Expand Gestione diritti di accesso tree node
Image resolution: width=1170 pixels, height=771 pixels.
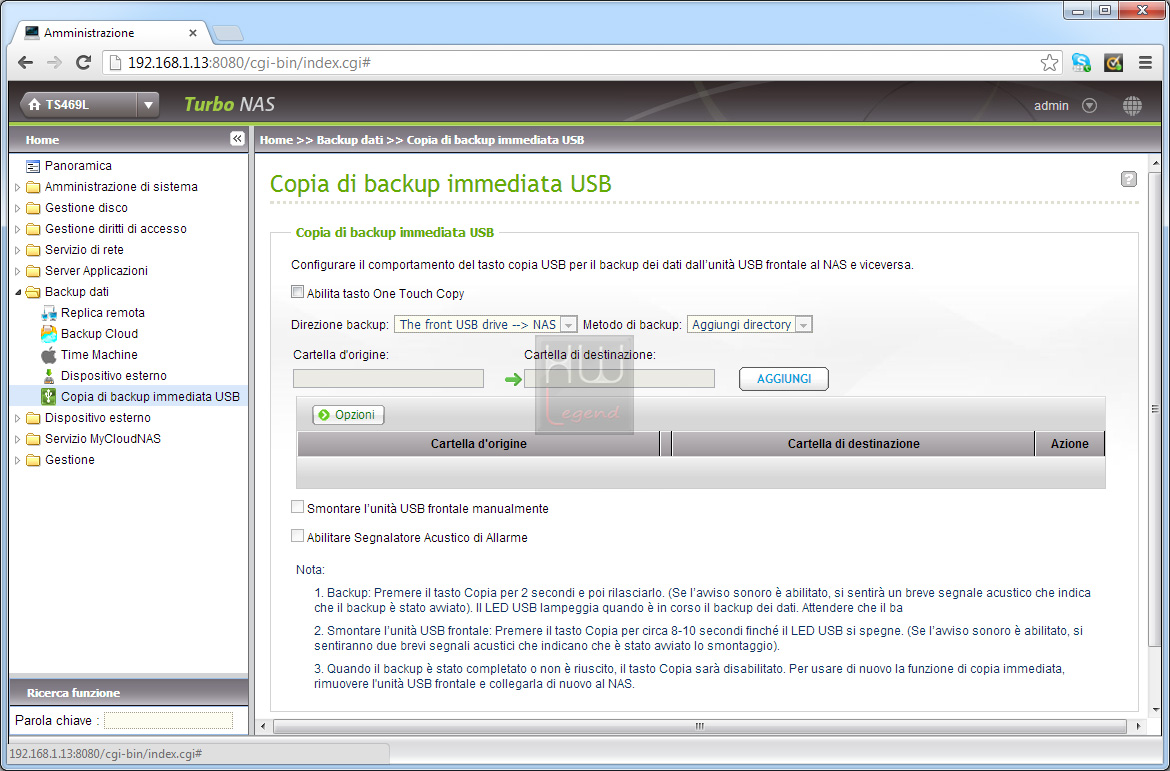18,228
